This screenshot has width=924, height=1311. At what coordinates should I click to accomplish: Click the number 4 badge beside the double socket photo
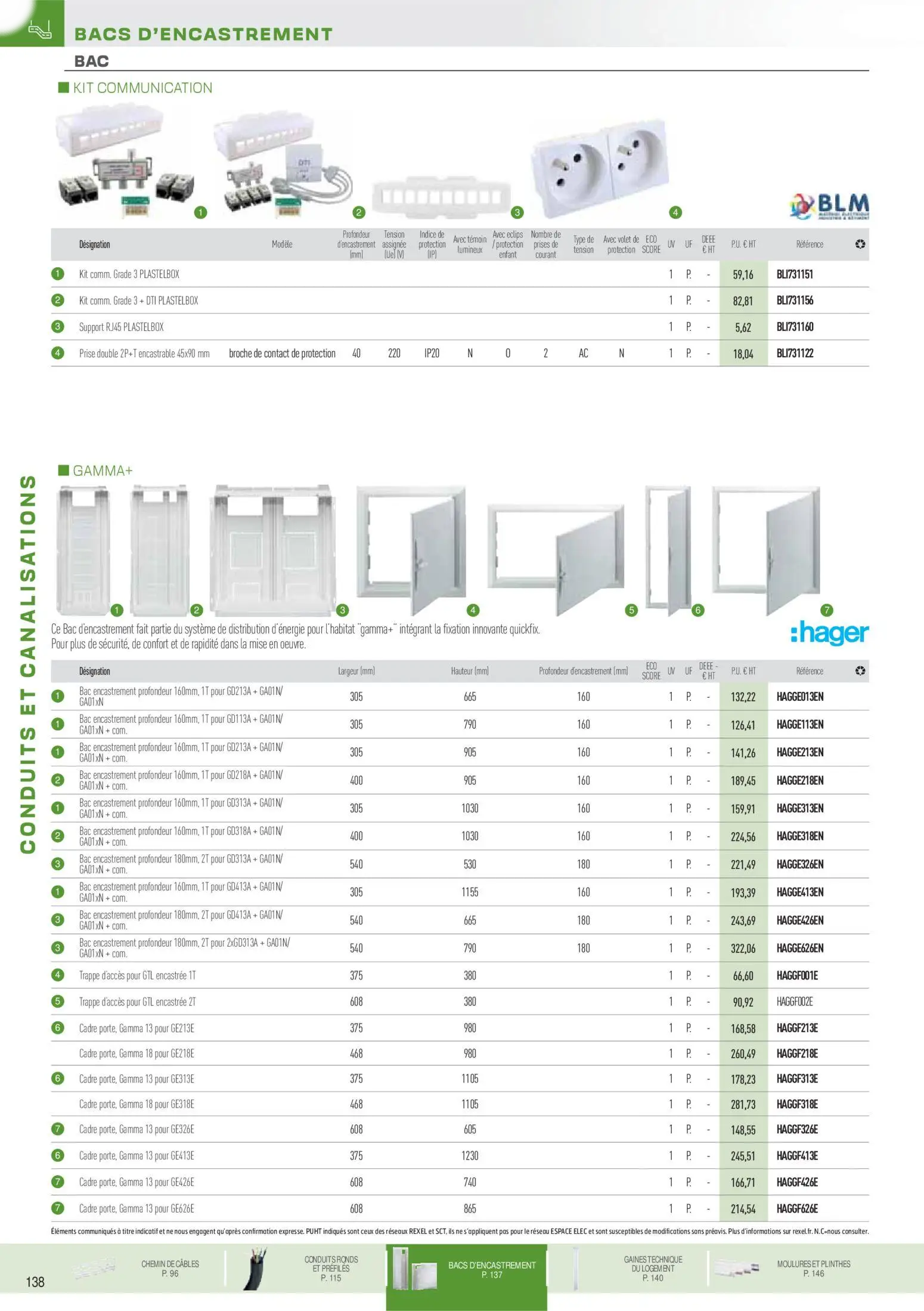pyautogui.click(x=675, y=212)
